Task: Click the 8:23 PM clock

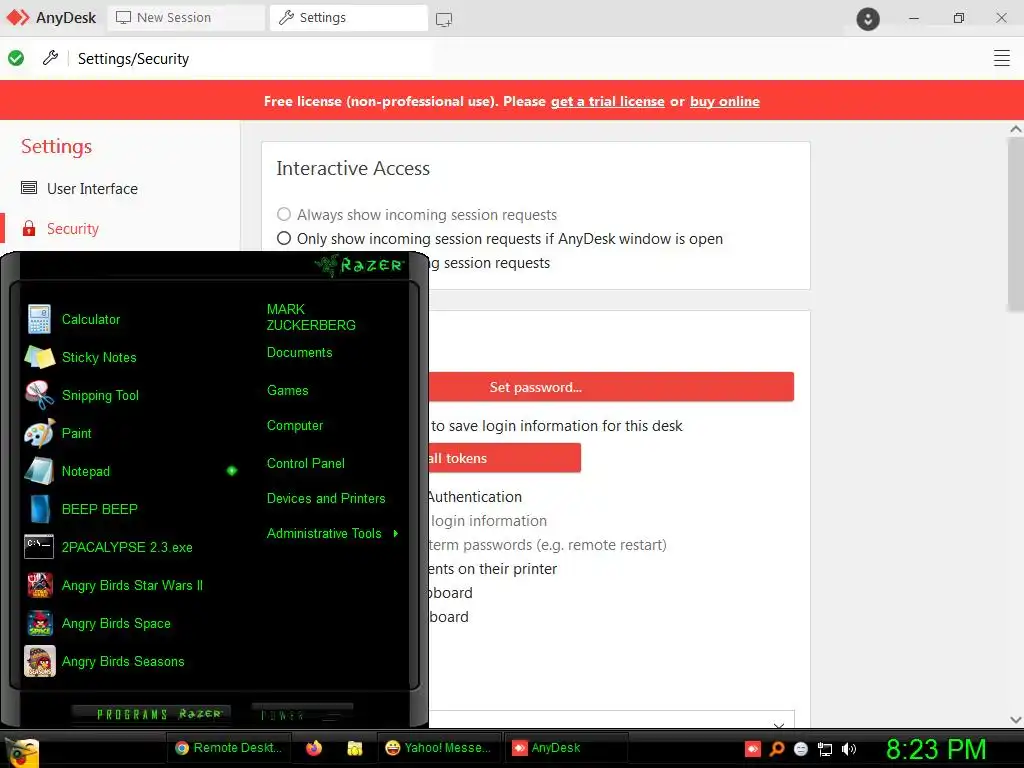Action: (935, 749)
